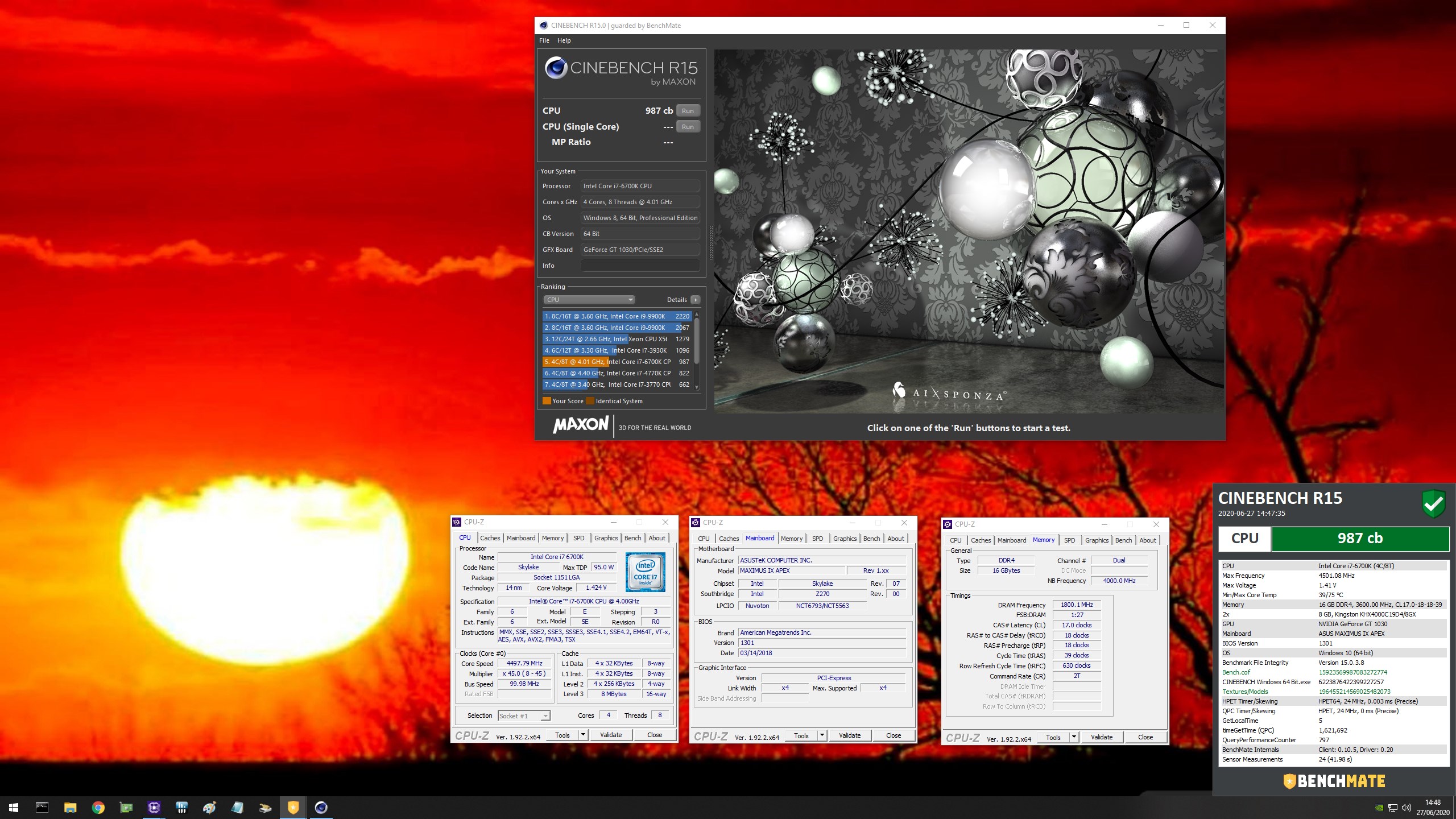Click Validate in CPU-Z CPU window
The image size is (1456, 819).
pyautogui.click(x=611, y=735)
